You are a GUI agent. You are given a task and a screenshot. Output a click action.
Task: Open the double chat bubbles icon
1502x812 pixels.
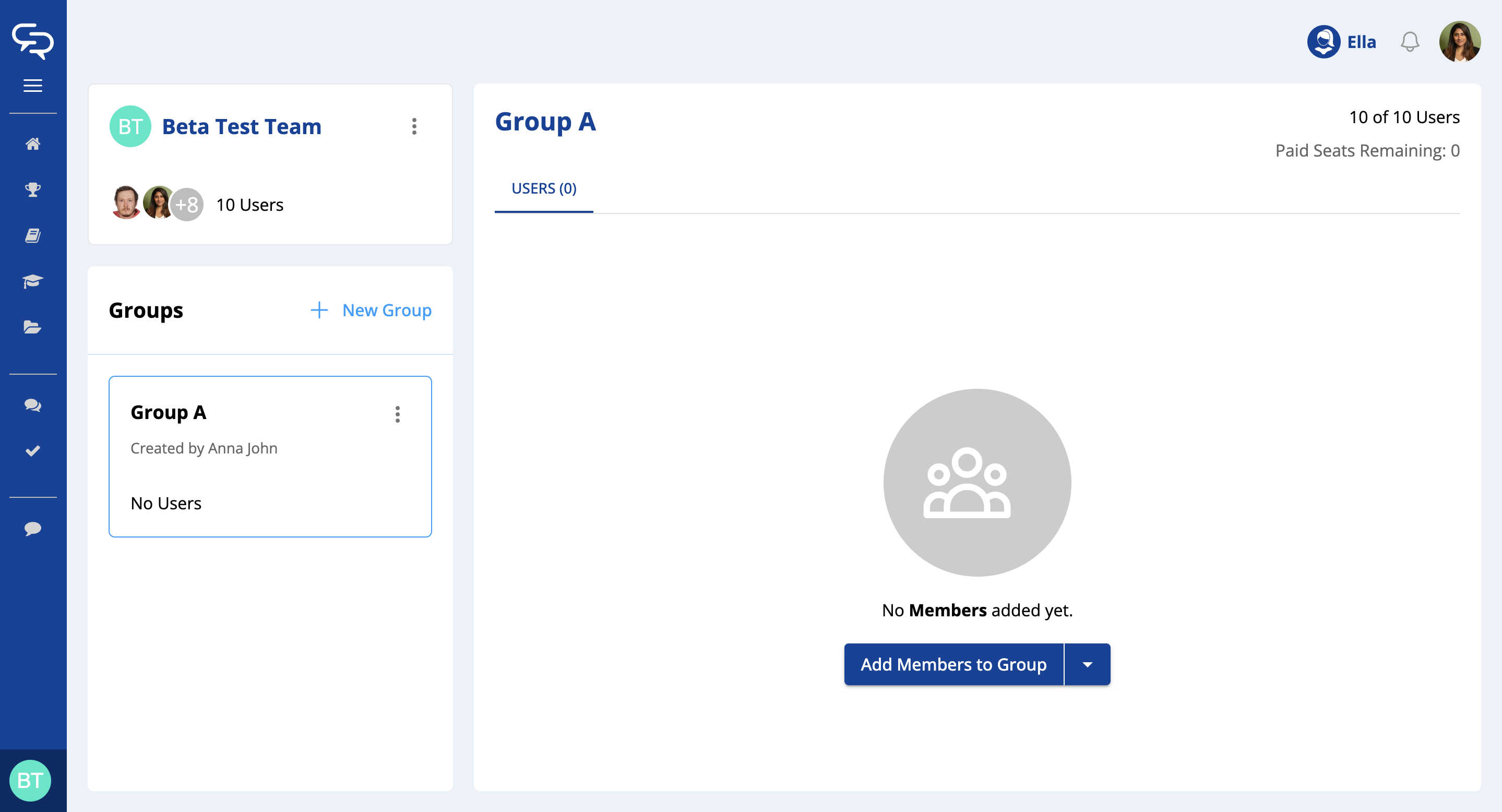(x=33, y=405)
